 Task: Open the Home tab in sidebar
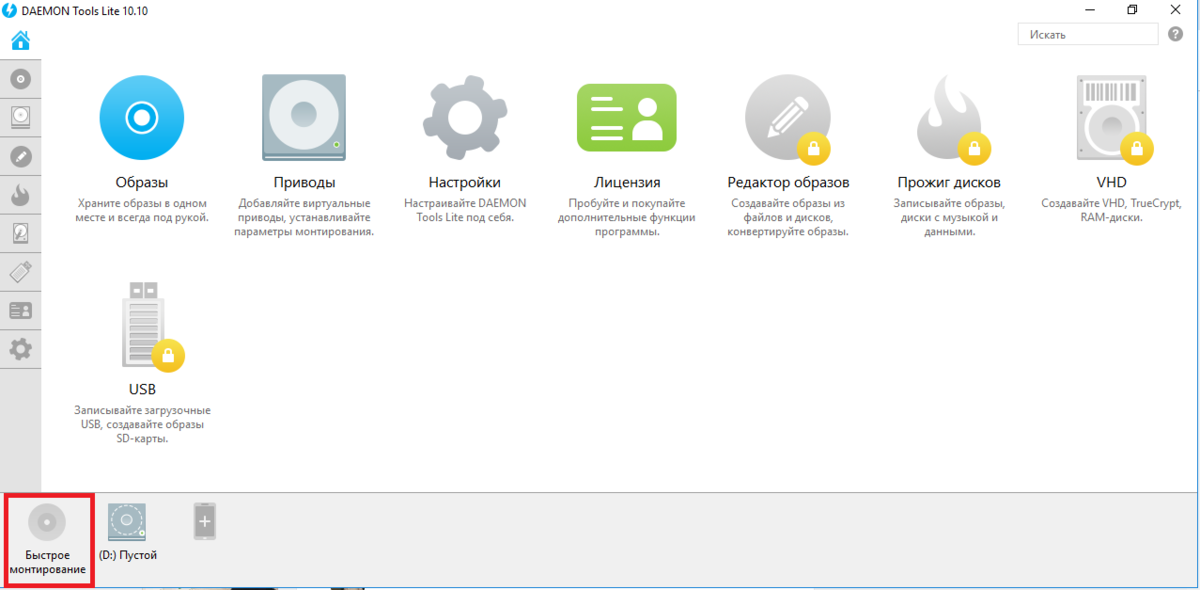click(20, 41)
